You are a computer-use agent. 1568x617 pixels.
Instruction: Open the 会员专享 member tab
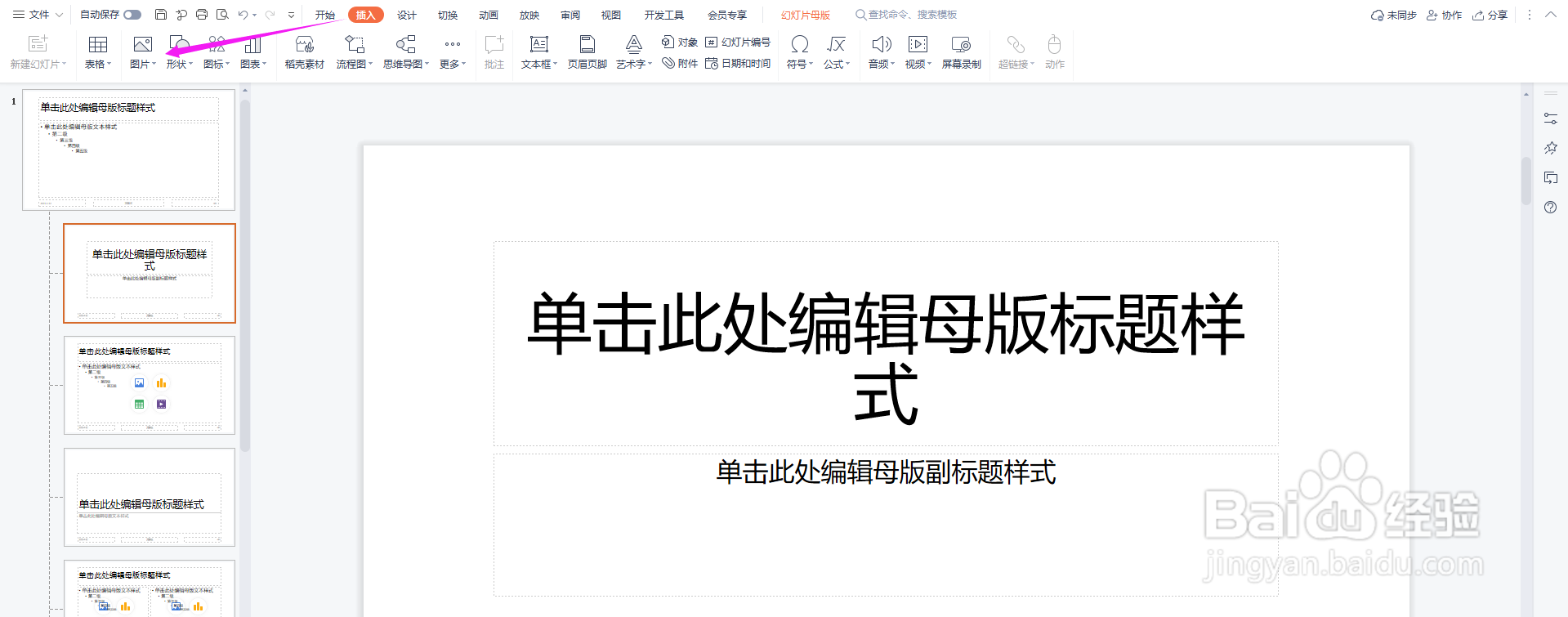pos(727,15)
